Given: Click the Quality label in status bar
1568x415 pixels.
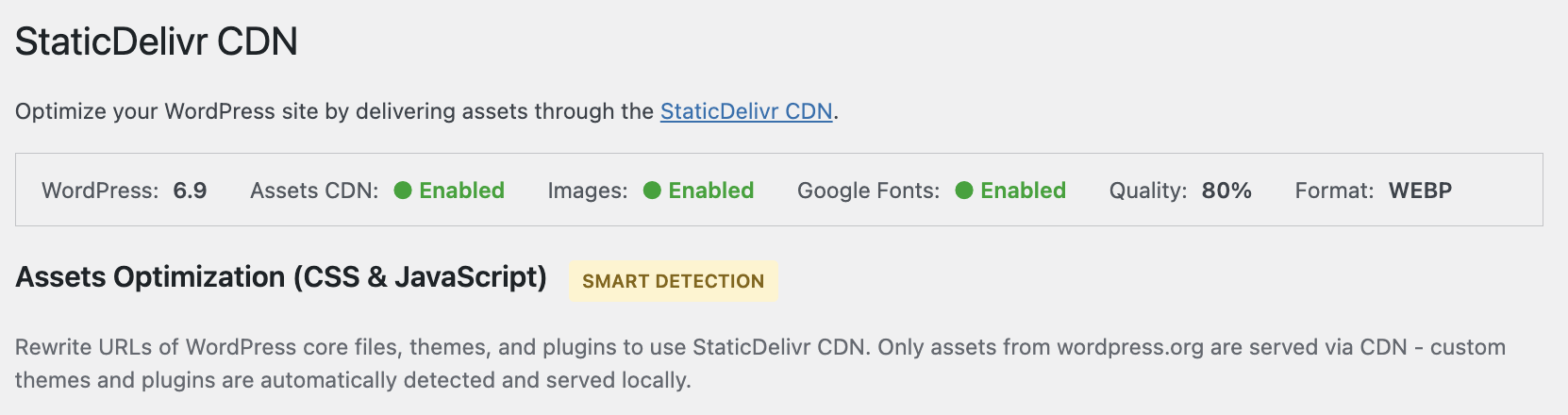Looking at the screenshot, I should [1147, 191].
